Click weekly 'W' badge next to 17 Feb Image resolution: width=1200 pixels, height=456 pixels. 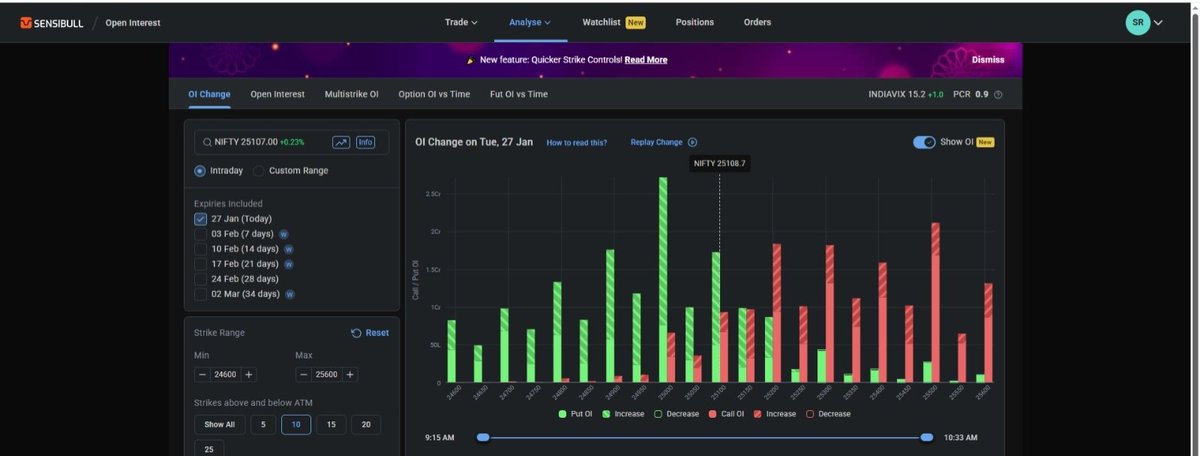click(288, 264)
